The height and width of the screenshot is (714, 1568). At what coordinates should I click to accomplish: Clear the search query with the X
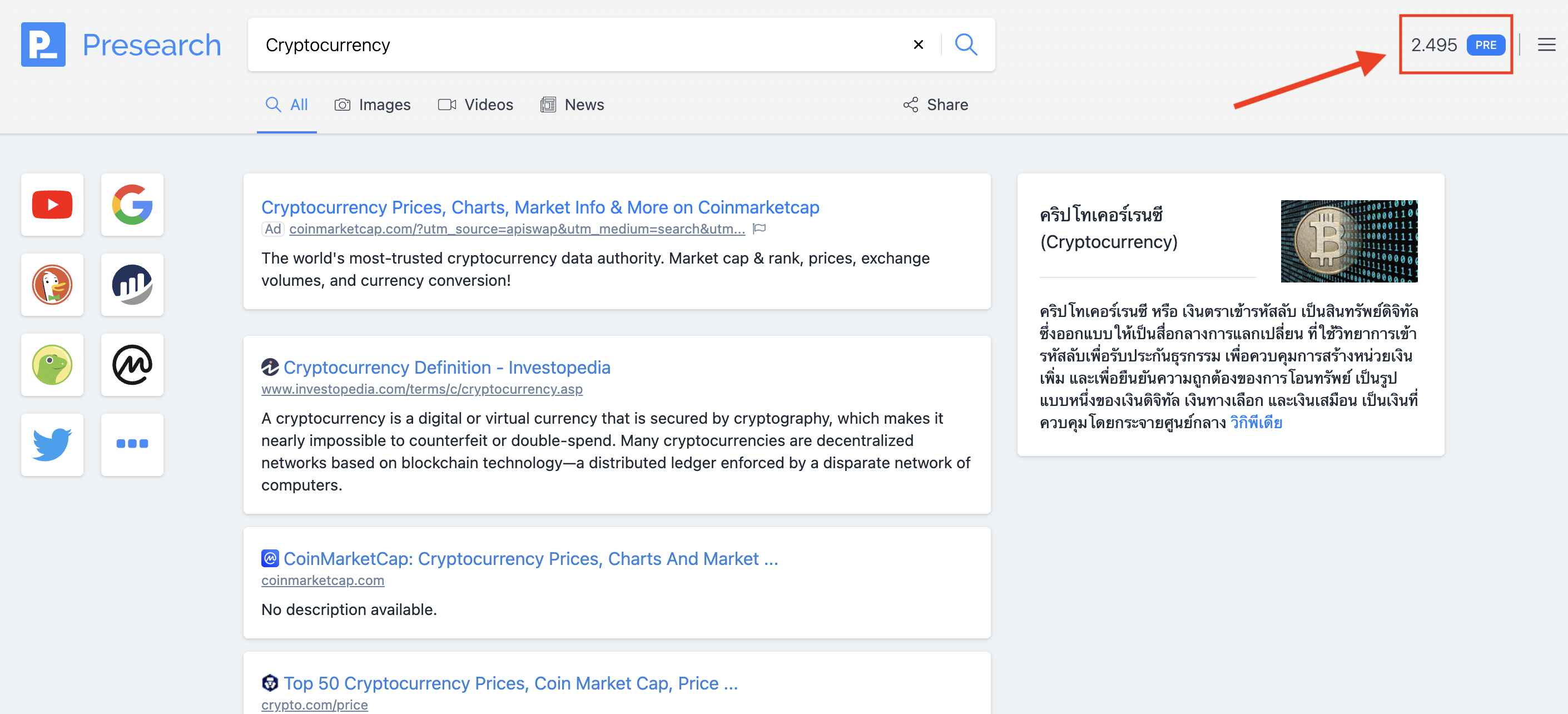(x=918, y=44)
